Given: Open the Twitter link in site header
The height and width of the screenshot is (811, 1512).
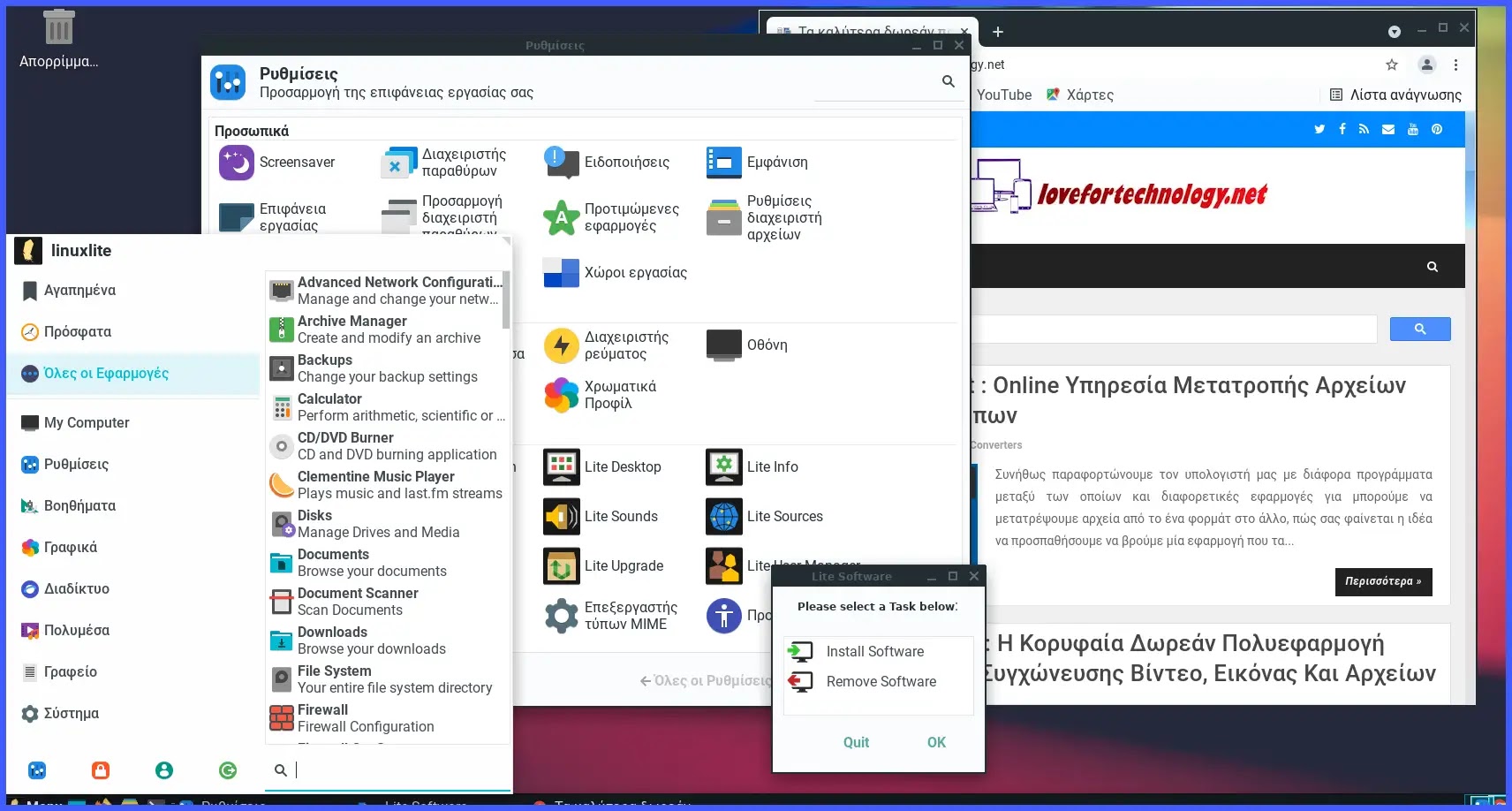Looking at the screenshot, I should point(1319,129).
